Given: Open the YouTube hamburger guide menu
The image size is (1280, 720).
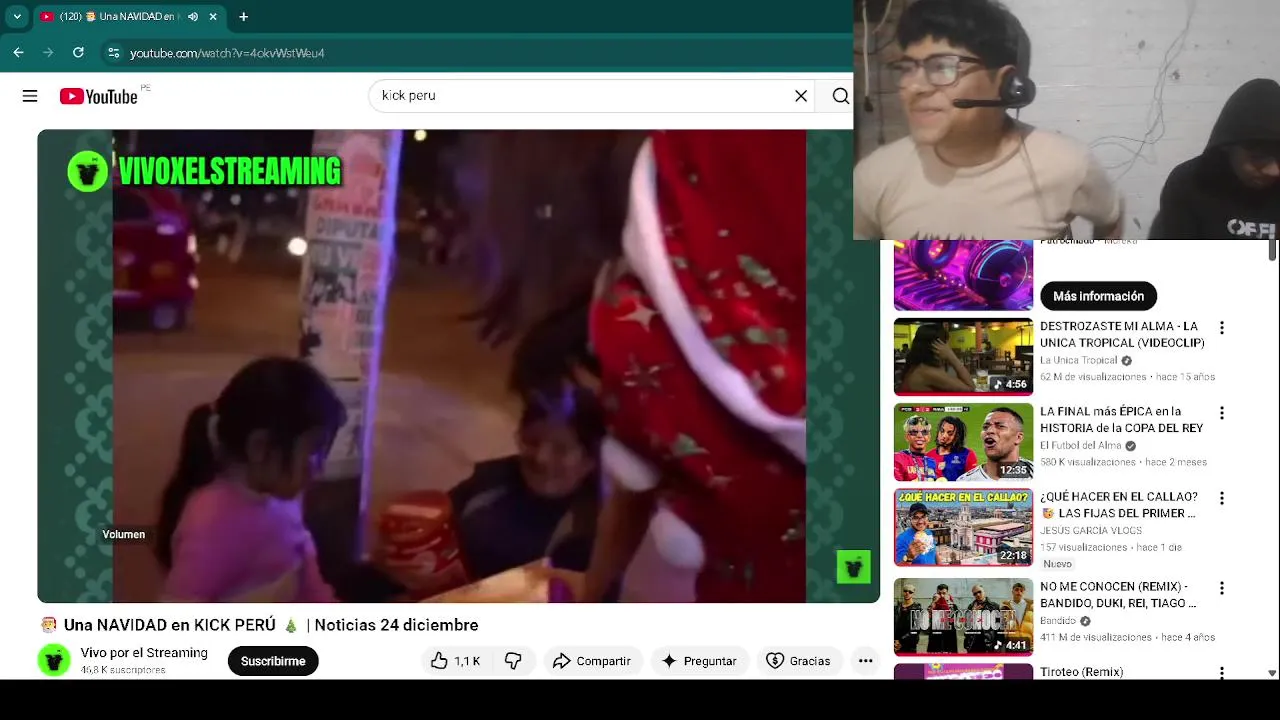Looking at the screenshot, I should 30,96.
